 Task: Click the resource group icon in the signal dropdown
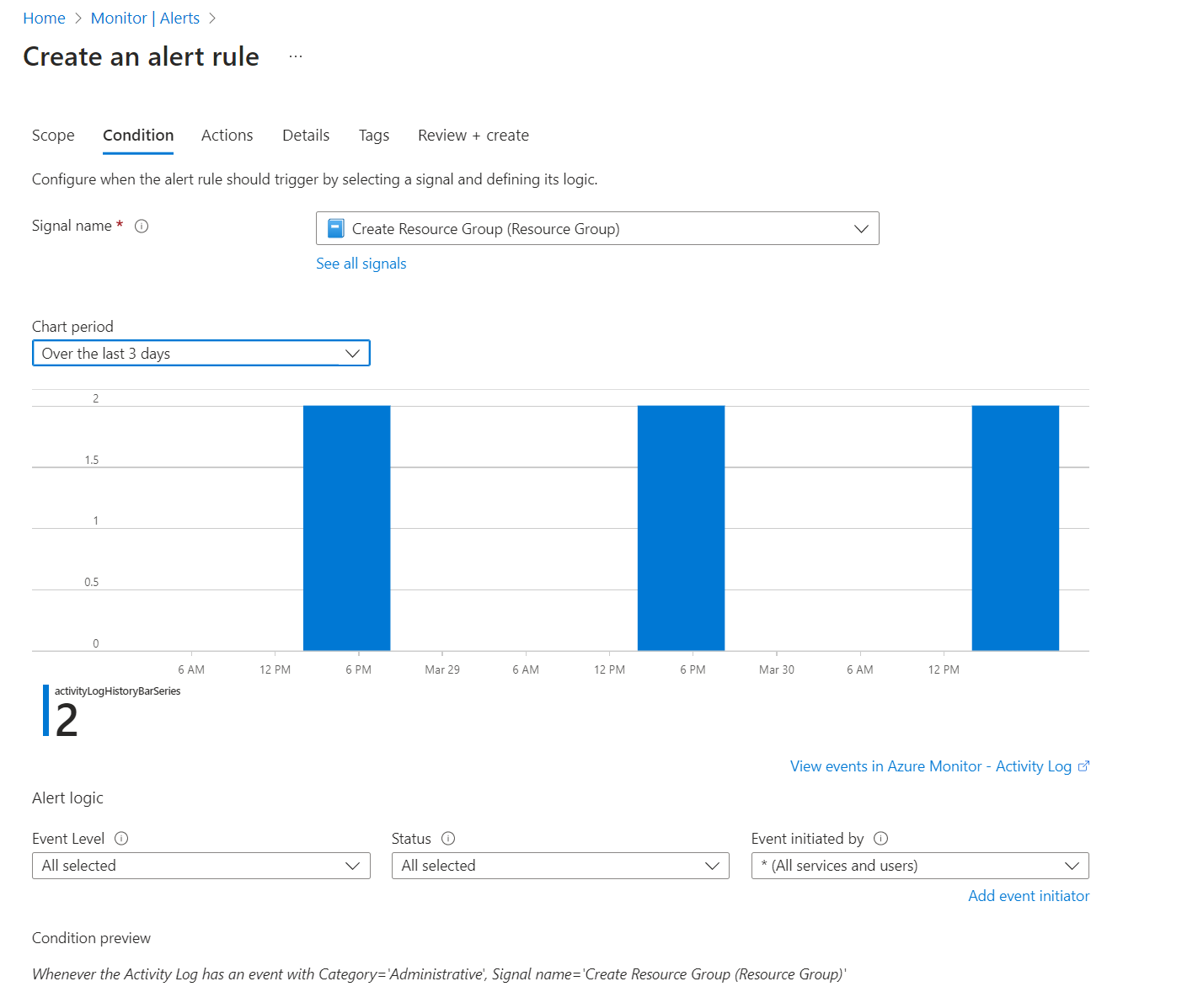click(336, 228)
